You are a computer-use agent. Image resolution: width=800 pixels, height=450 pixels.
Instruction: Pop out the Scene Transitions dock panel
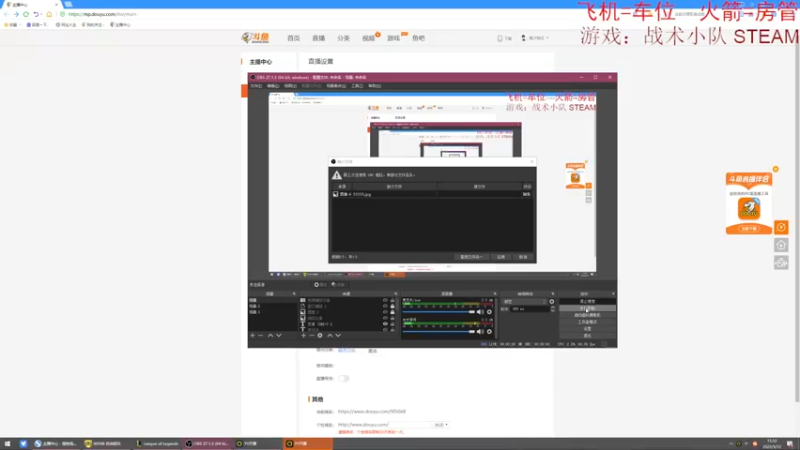click(553, 294)
